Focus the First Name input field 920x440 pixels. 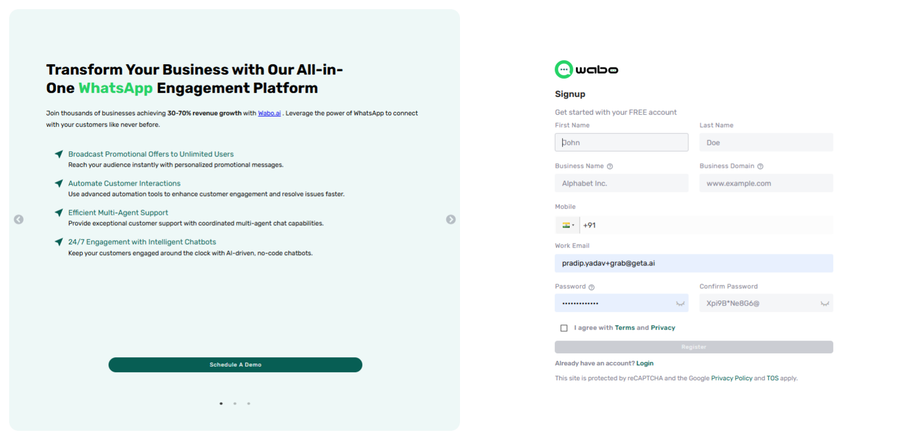pyautogui.click(x=621, y=143)
